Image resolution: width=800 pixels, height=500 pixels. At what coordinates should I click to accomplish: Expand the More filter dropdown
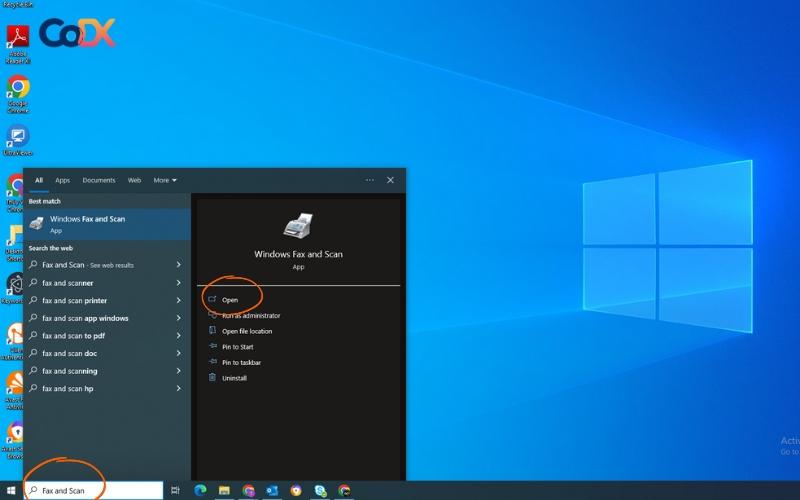(165, 180)
